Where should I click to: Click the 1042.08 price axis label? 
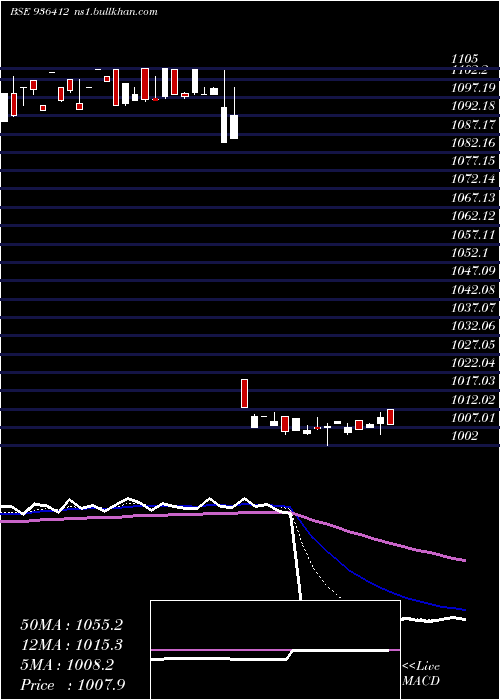tap(473, 289)
